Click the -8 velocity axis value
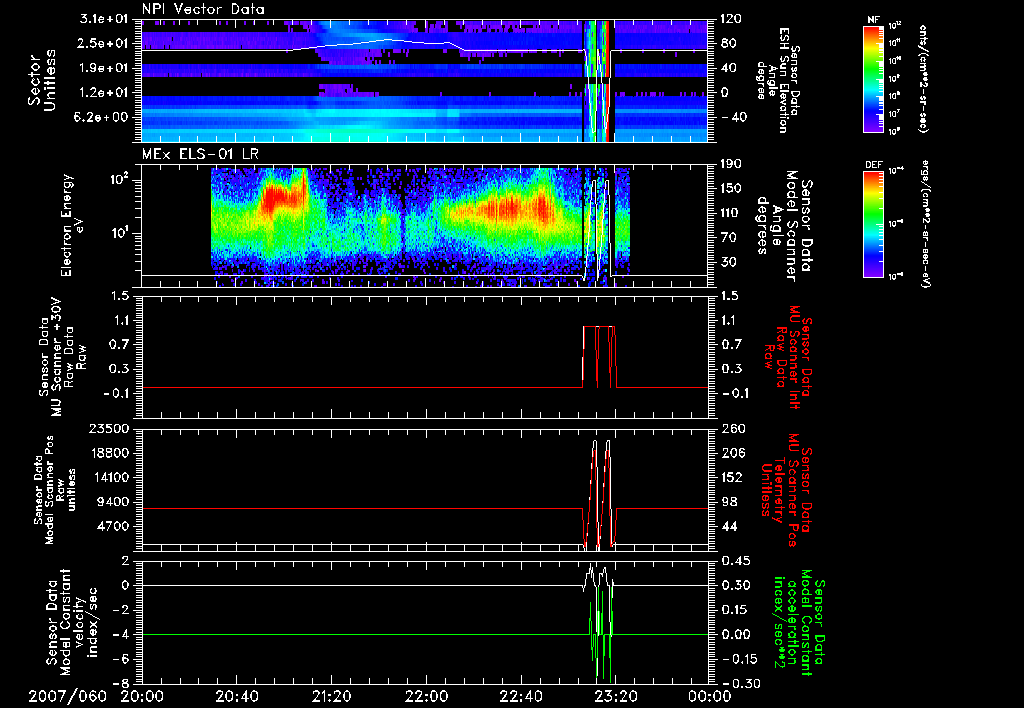The height and width of the screenshot is (708, 1024). (122, 683)
